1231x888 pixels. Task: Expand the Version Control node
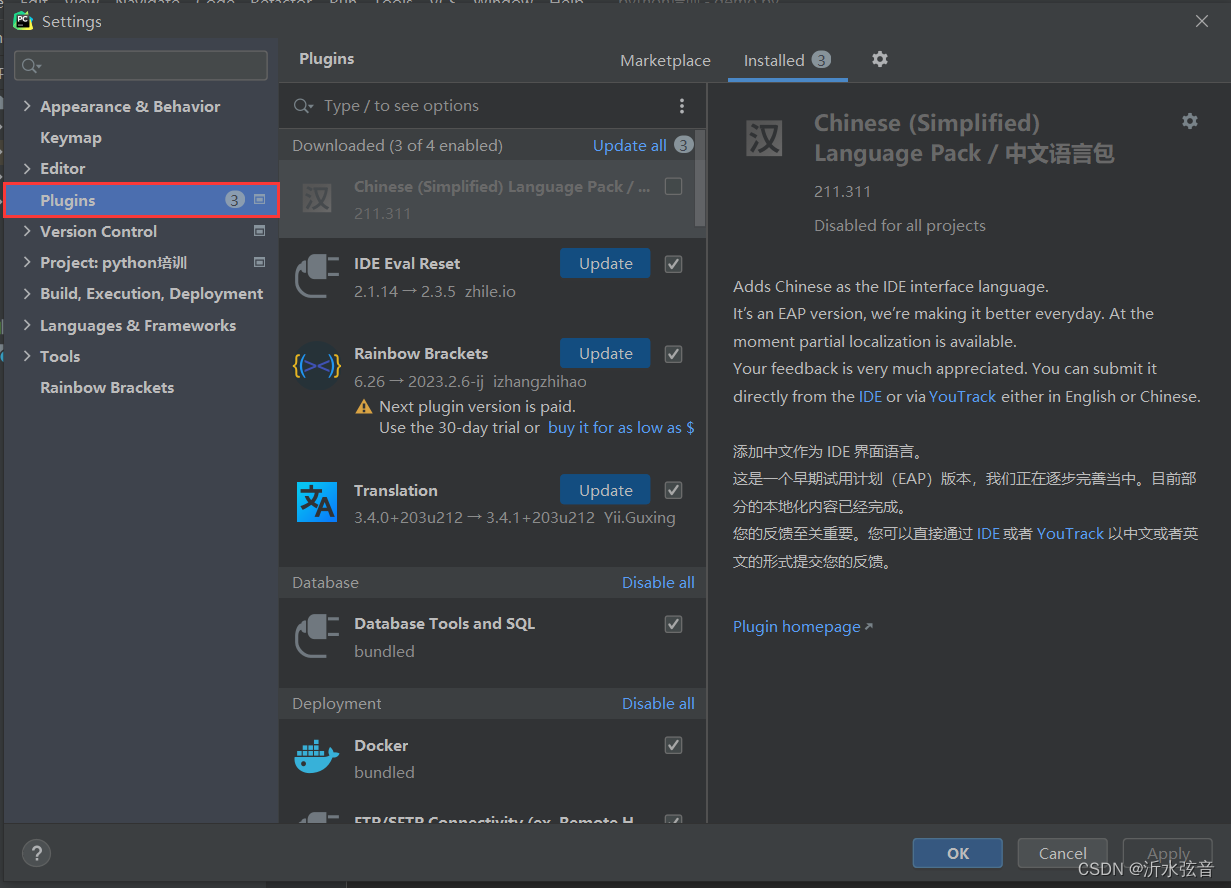(x=27, y=231)
